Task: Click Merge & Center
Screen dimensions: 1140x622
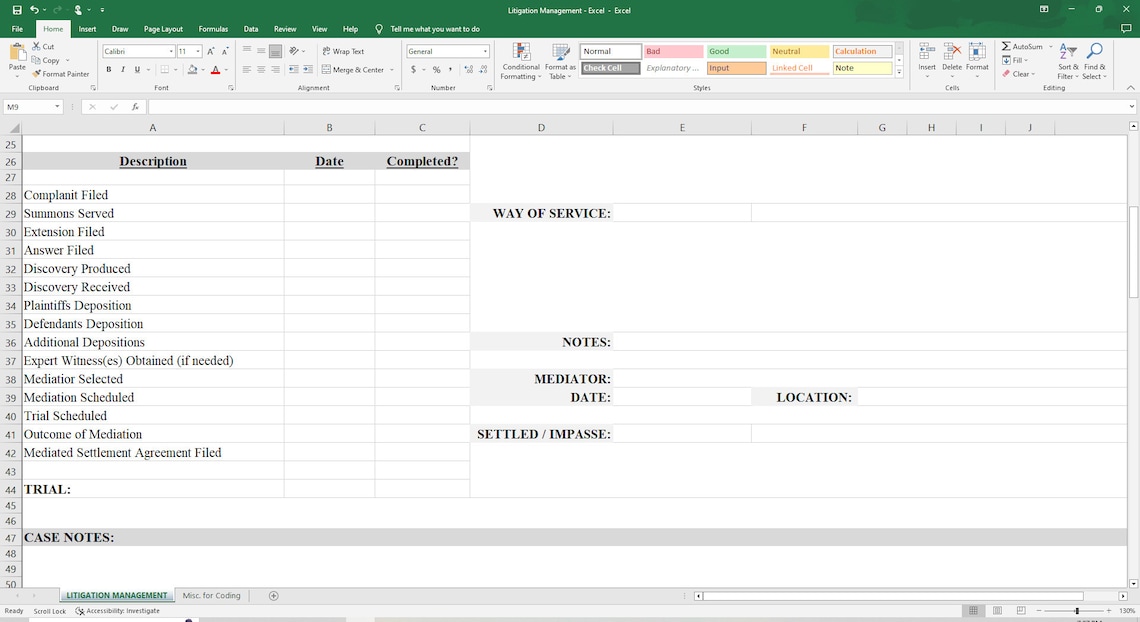Action: tap(355, 69)
